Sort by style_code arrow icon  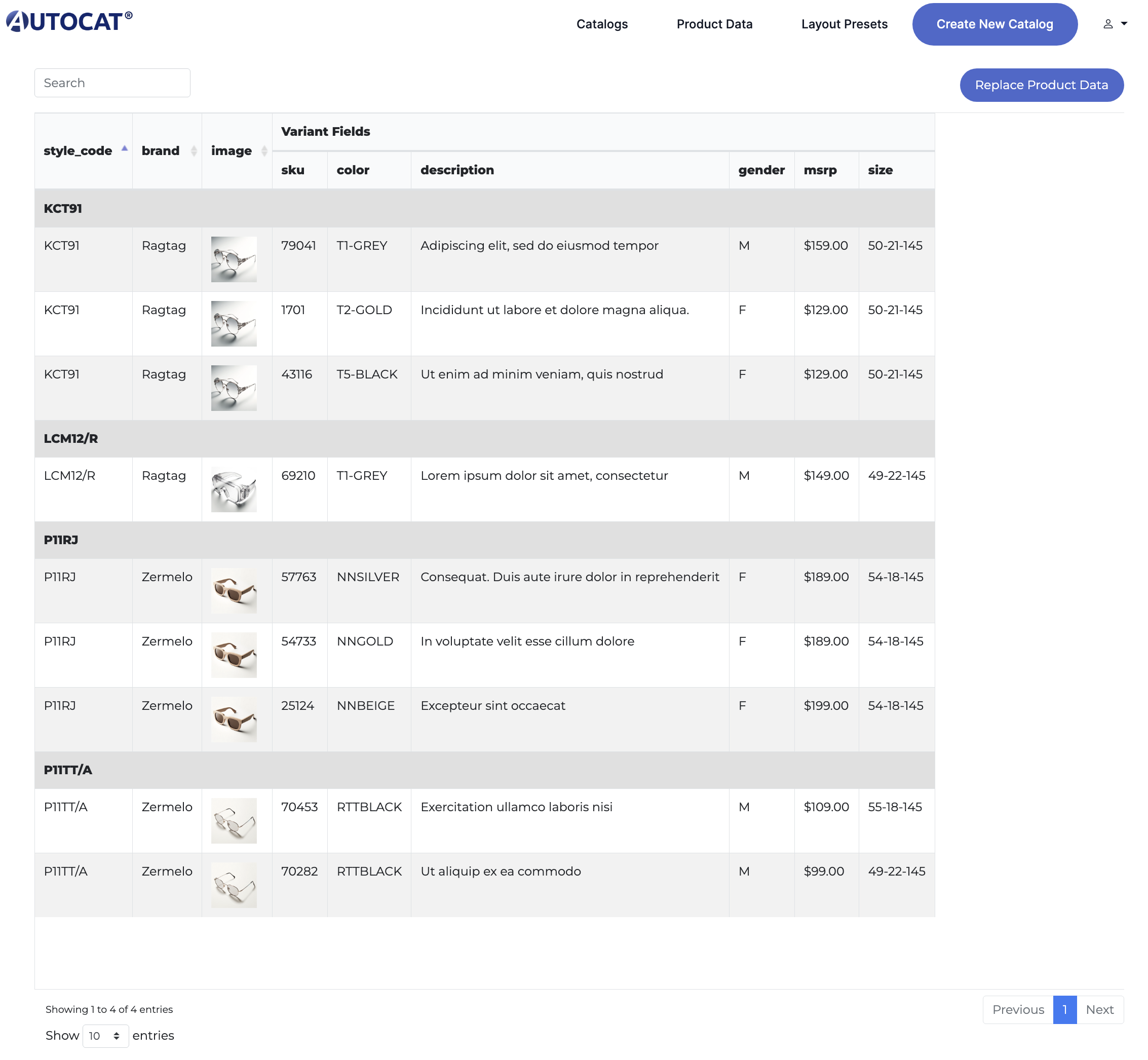click(x=125, y=149)
